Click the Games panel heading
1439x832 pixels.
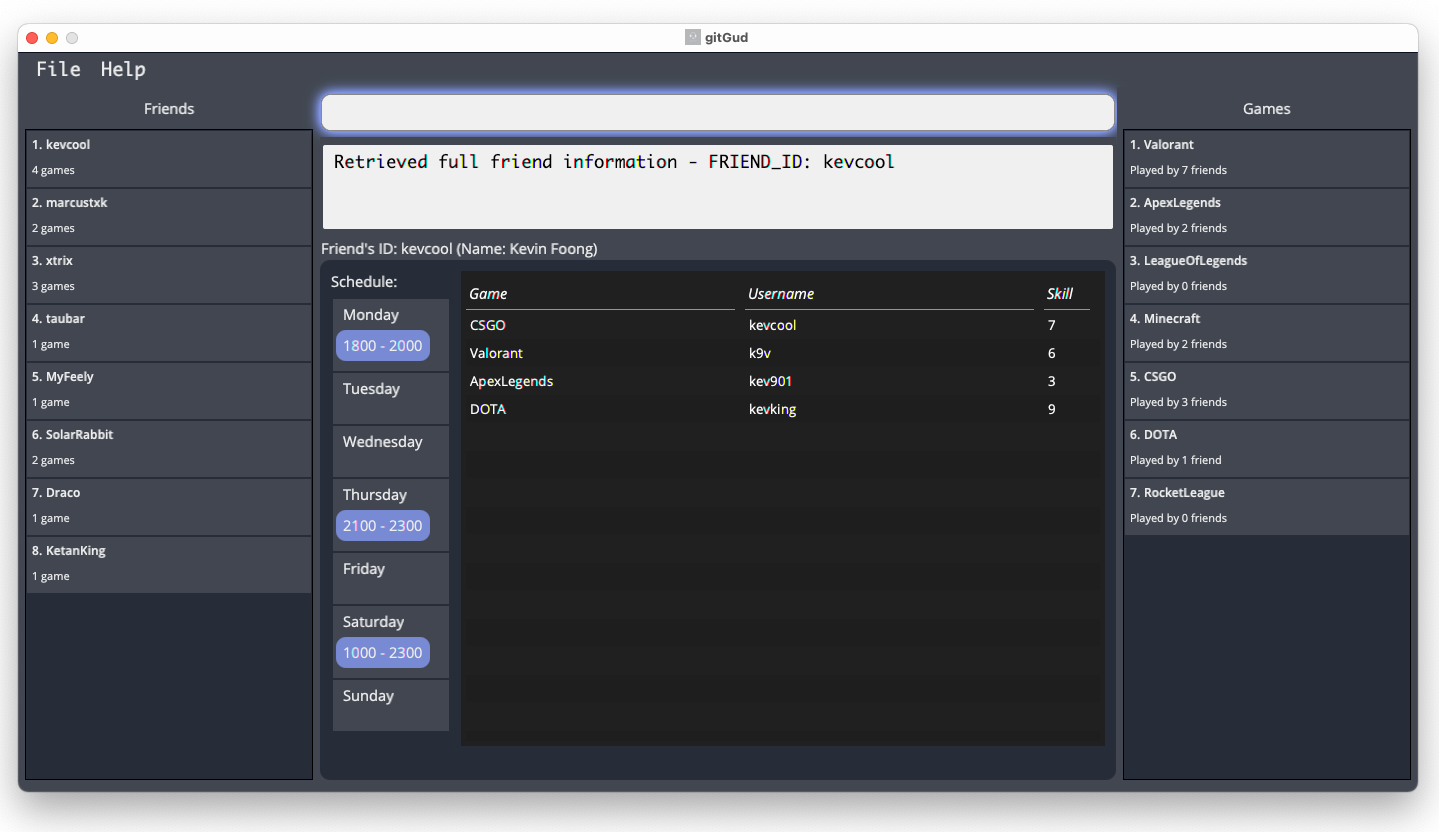1267,109
